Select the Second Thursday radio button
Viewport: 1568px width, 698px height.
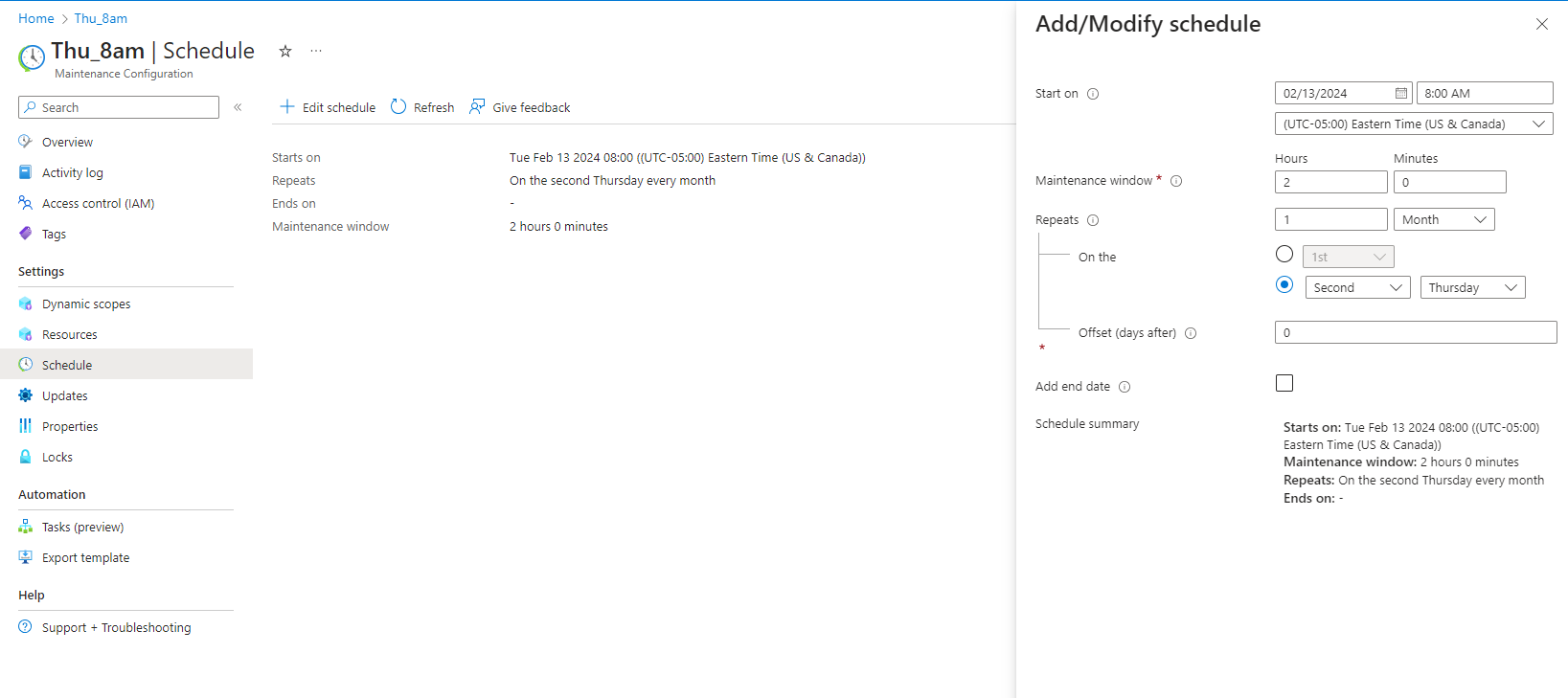(x=1284, y=284)
